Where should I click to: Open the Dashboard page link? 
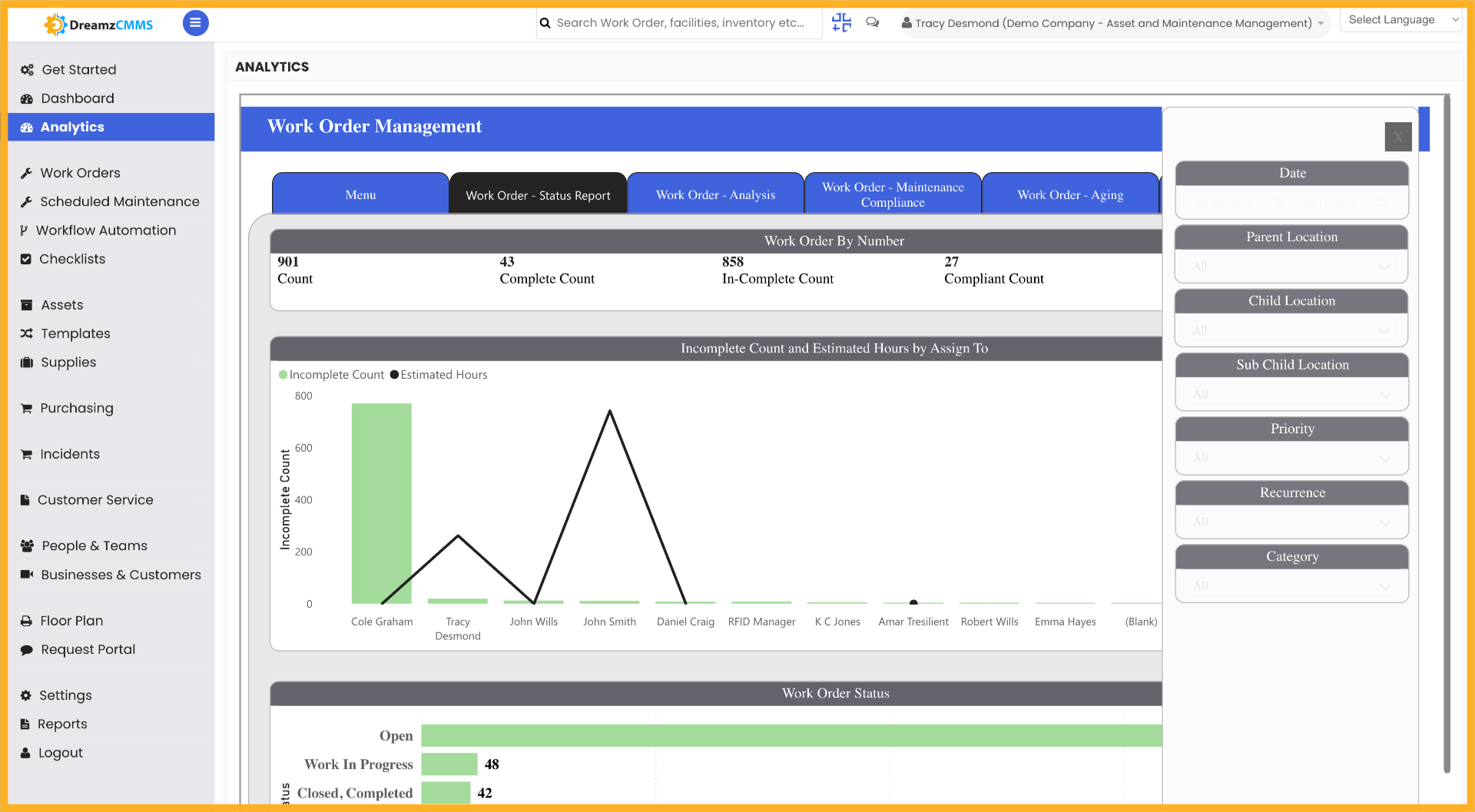[x=78, y=98]
